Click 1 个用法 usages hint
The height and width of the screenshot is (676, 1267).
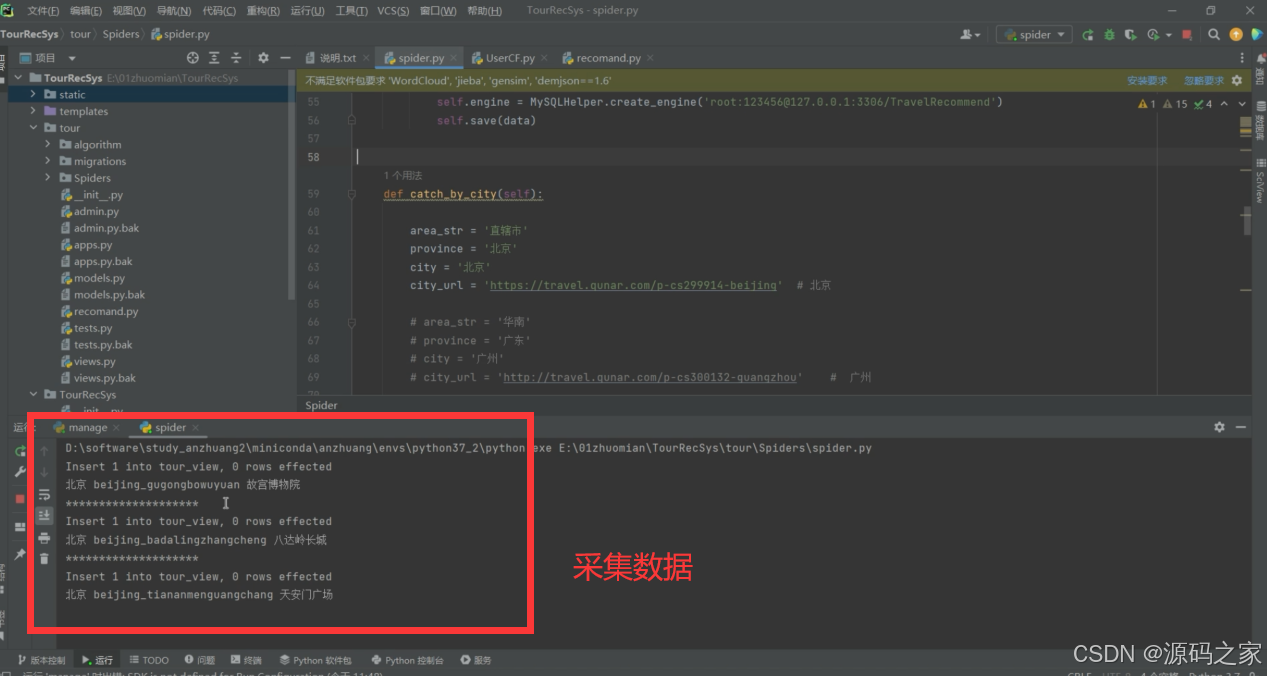click(x=403, y=176)
